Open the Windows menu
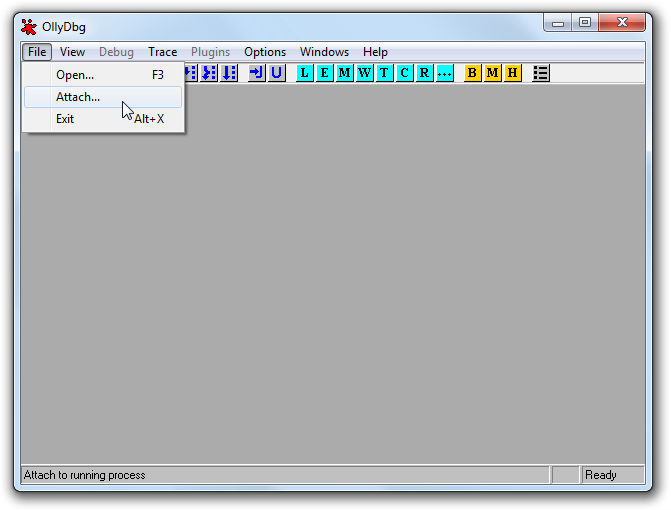This screenshot has height=510, width=671. [324, 52]
